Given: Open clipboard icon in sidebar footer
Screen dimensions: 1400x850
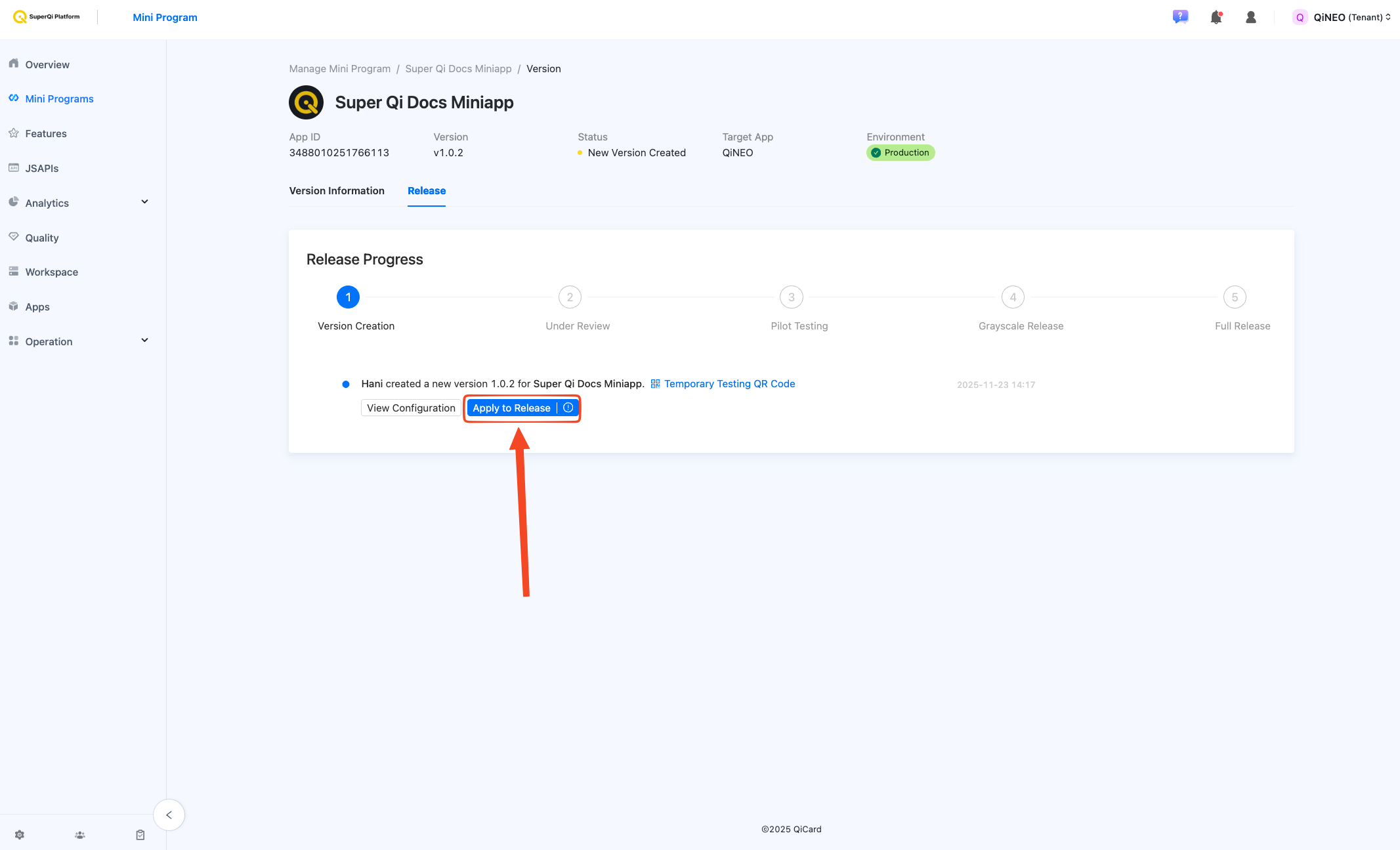Looking at the screenshot, I should pos(140,835).
